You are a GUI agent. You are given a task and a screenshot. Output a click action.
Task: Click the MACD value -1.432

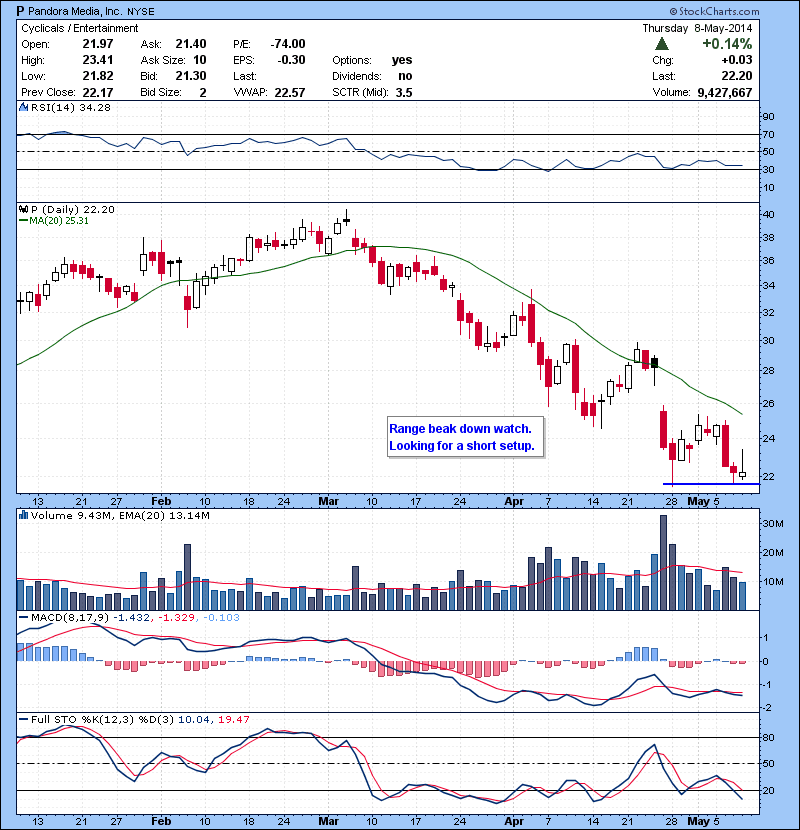(x=131, y=617)
